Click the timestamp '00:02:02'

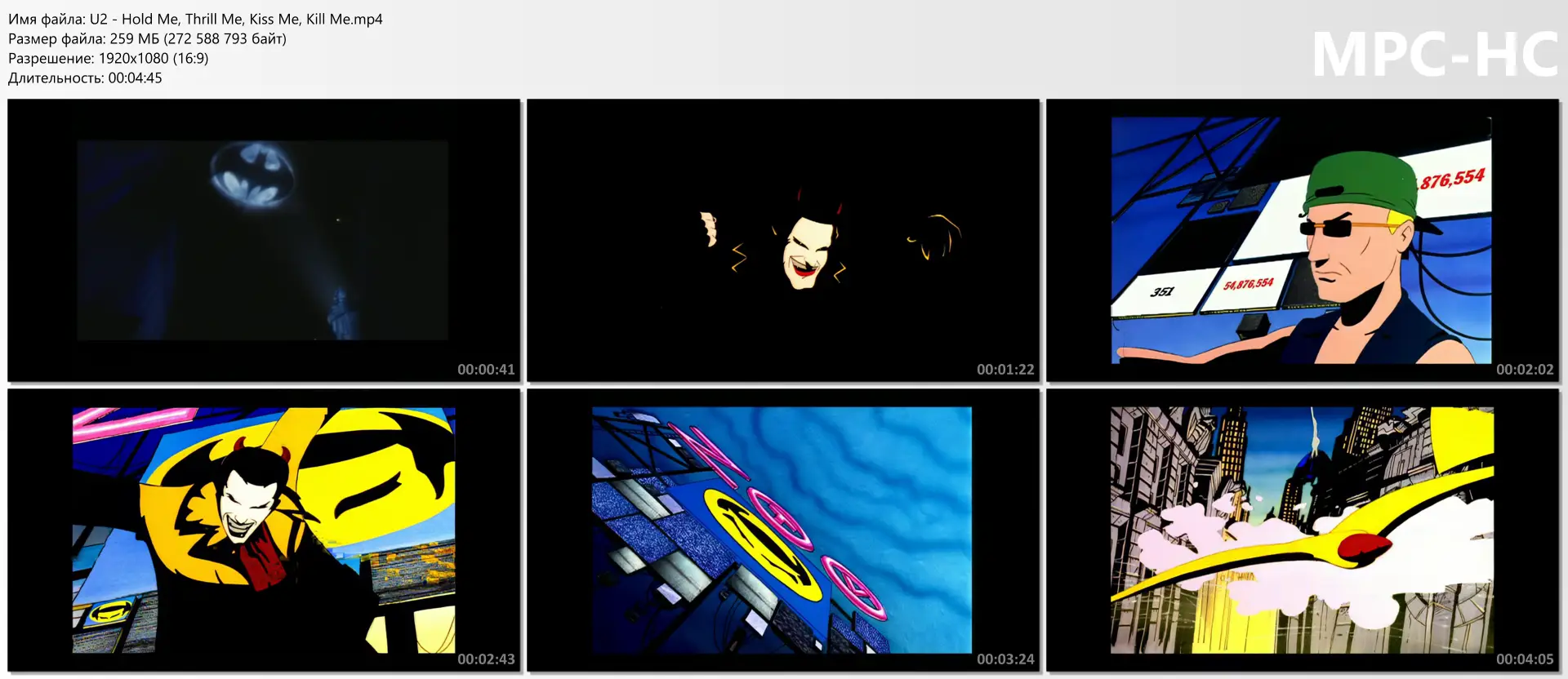(x=1525, y=370)
